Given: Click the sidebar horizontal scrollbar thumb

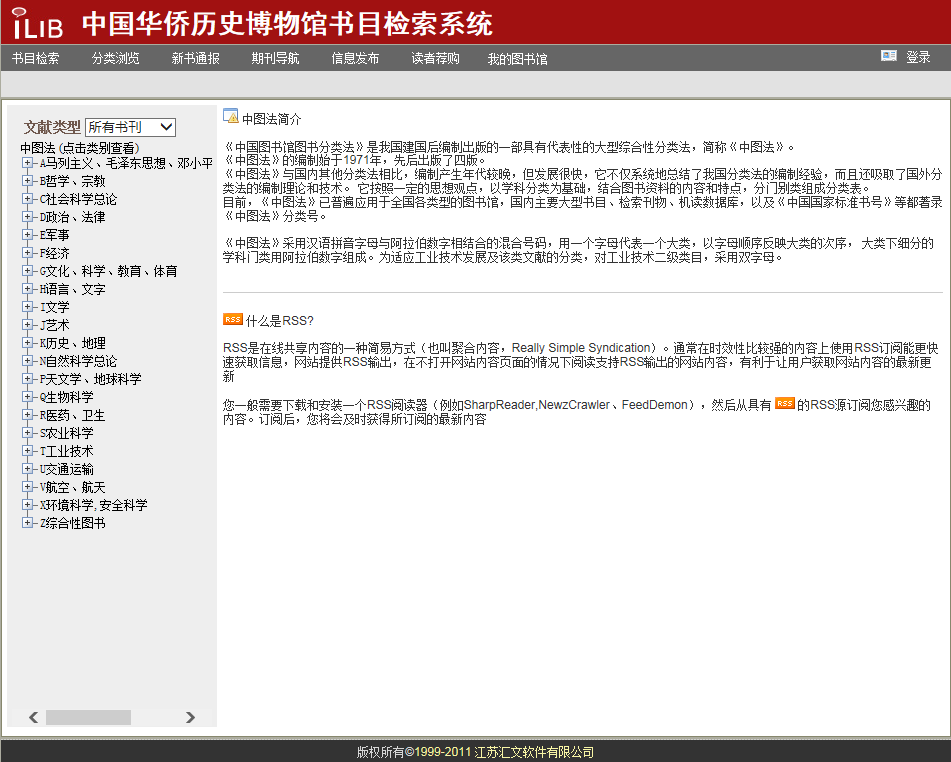Looking at the screenshot, I should (x=88, y=717).
